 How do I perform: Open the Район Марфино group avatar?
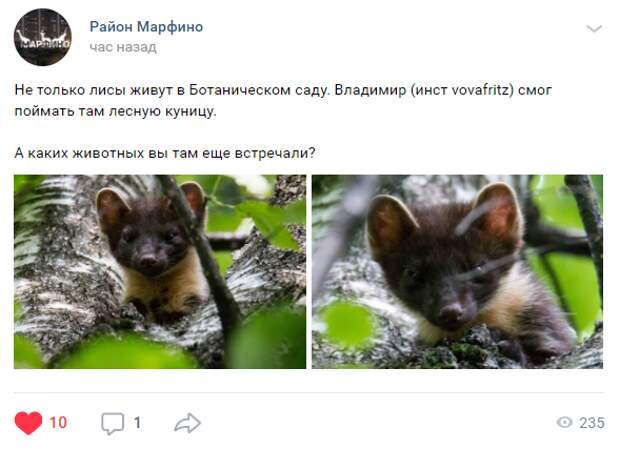coord(43,37)
